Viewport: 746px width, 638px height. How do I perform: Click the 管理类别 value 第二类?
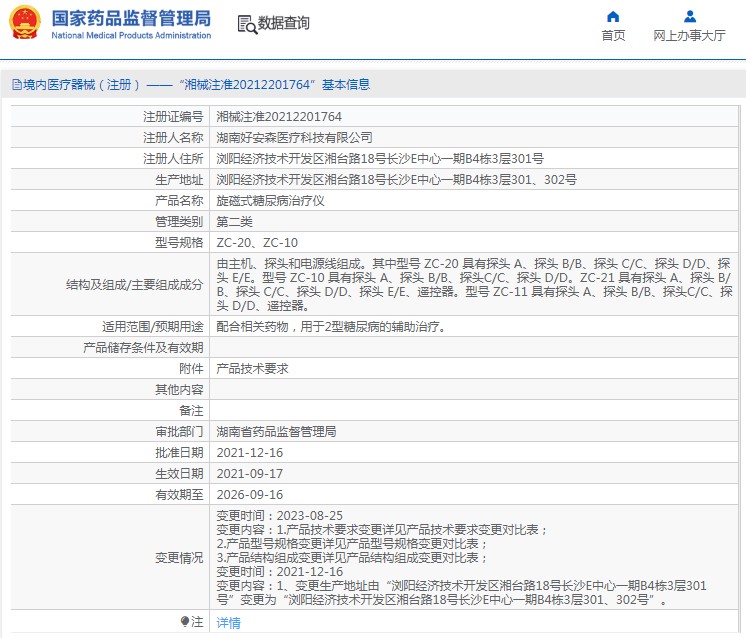pos(235,221)
